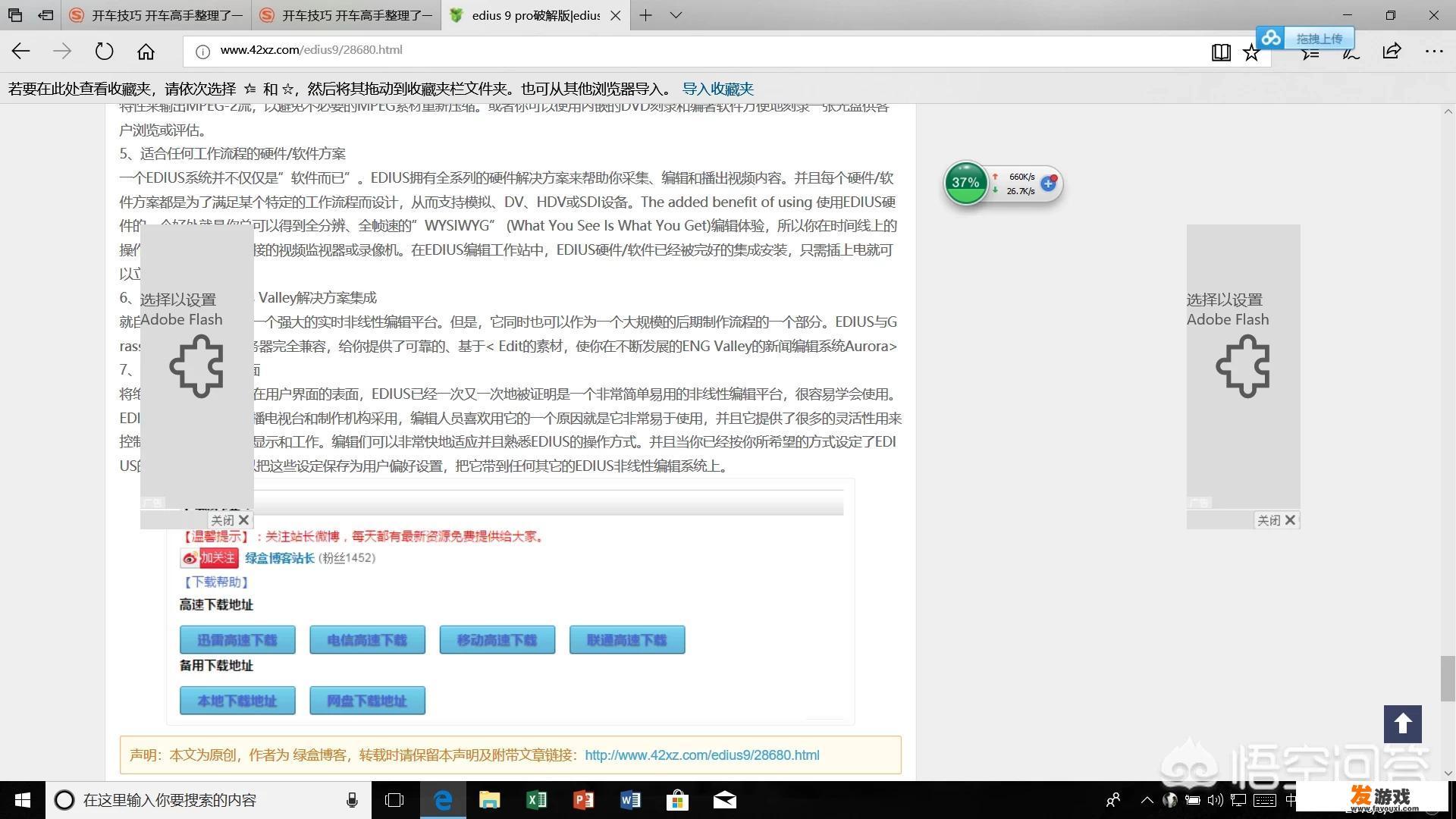
Task: Open the add notes pen icon
Action: (1351, 52)
